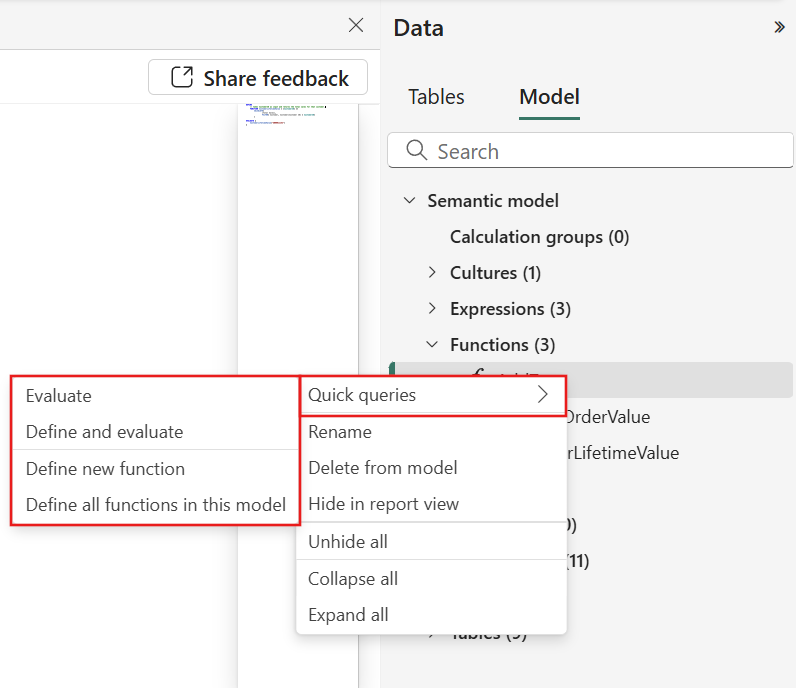The width and height of the screenshot is (796, 688).
Task: Switch to the Tables tab
Action: pyautogui.click(x=436, y=97)
